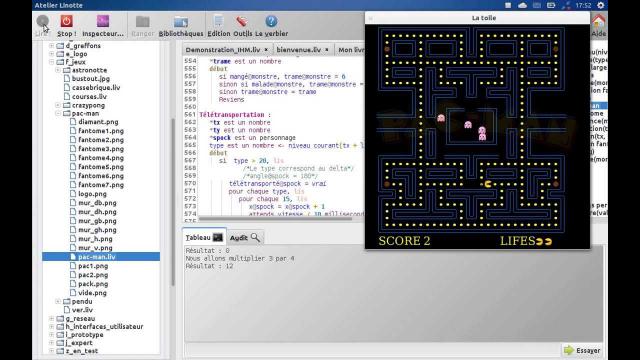Click the code editor horizontal scrollbar
The image size is (640, 360).
pyautogui.click(x=275, y=219)
